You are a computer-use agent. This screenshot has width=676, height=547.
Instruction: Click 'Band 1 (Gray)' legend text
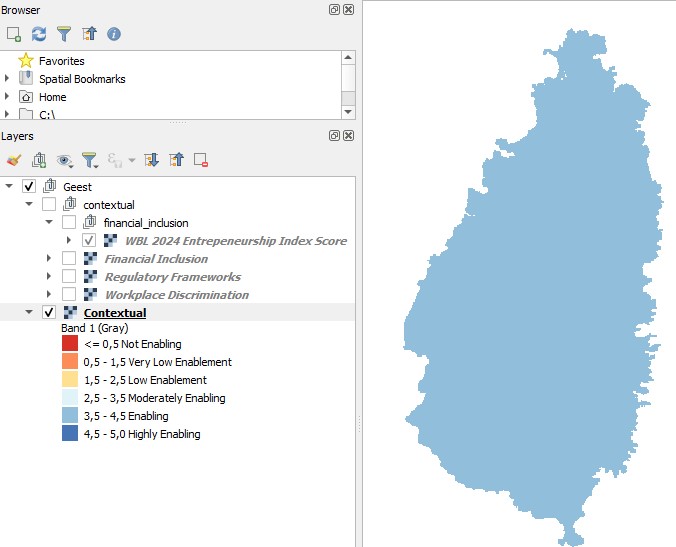point(95,328)
